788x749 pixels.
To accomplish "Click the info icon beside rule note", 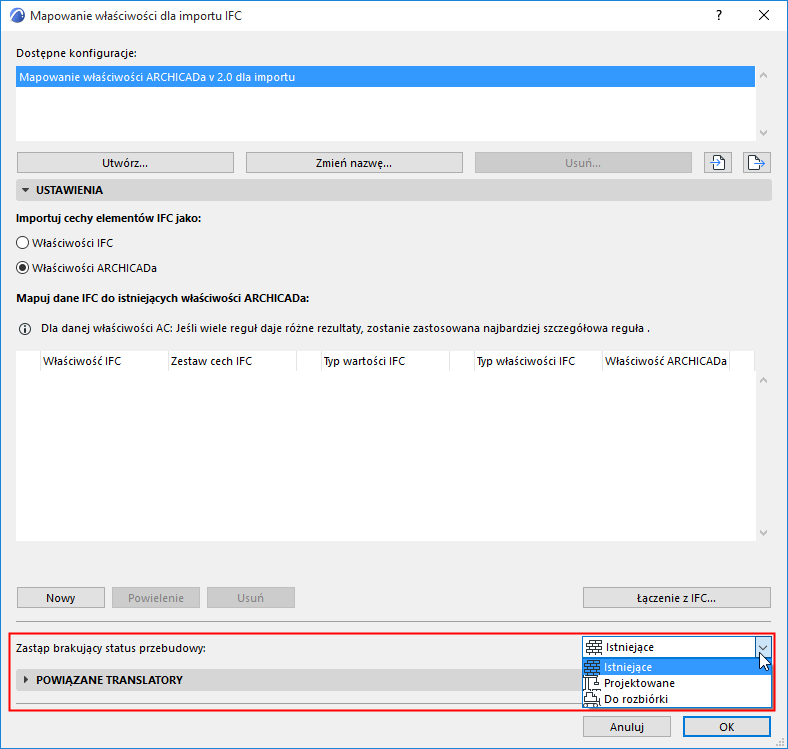I will pos(25,329).
